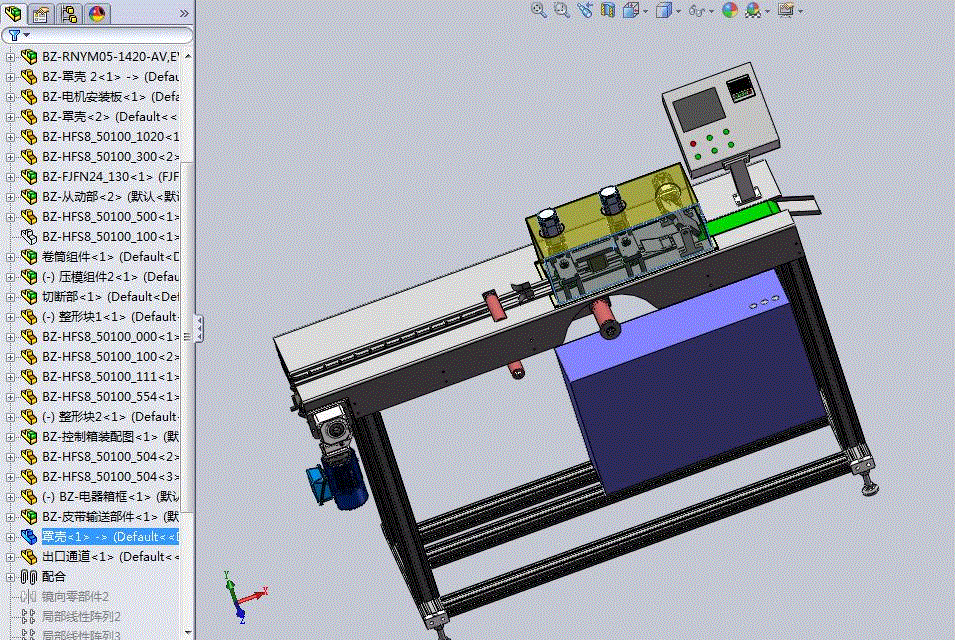The height and width of the screenshot is (640, 955).
Task: Activate the Section View icon
Action: coord(608,10)
